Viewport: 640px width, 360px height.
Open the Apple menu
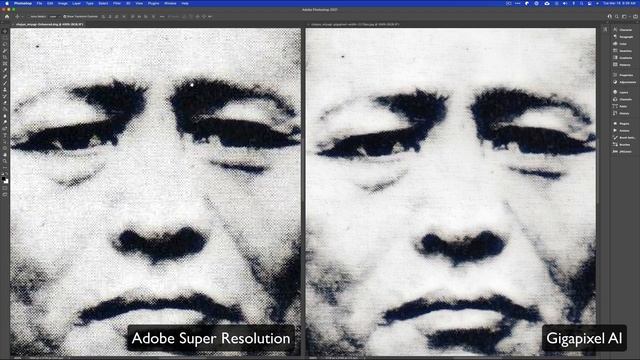click(7, 3)
